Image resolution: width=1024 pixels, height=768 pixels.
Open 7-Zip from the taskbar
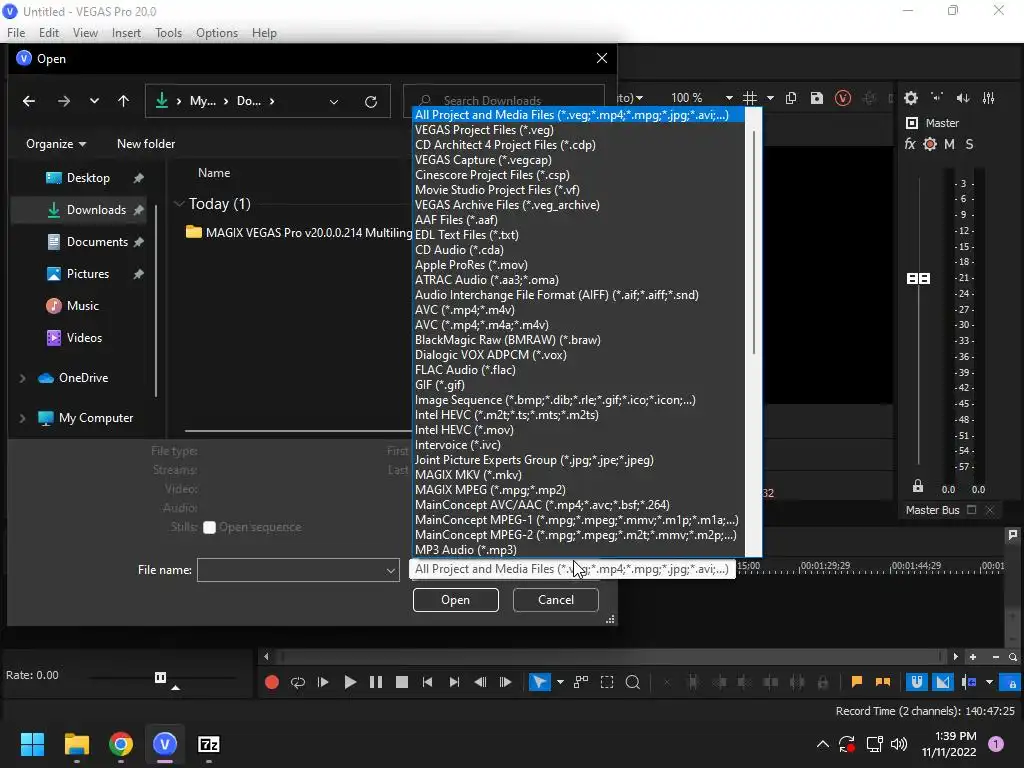click(x=208, y=744)
